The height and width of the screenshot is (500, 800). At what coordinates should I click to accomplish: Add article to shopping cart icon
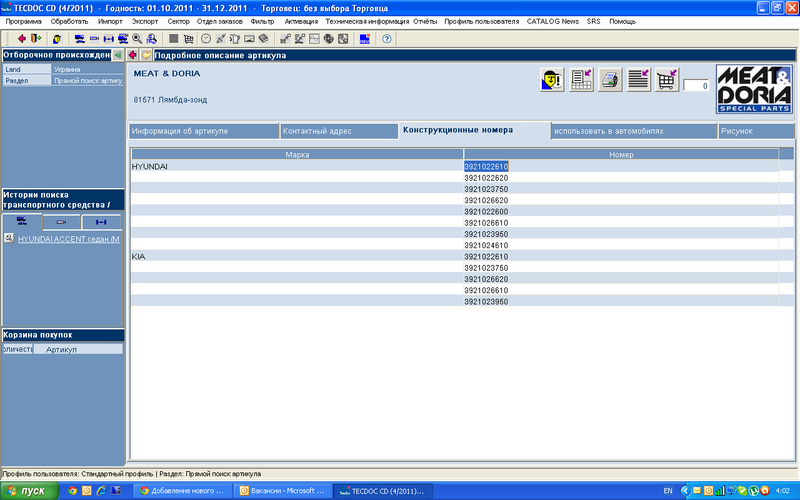666,81
